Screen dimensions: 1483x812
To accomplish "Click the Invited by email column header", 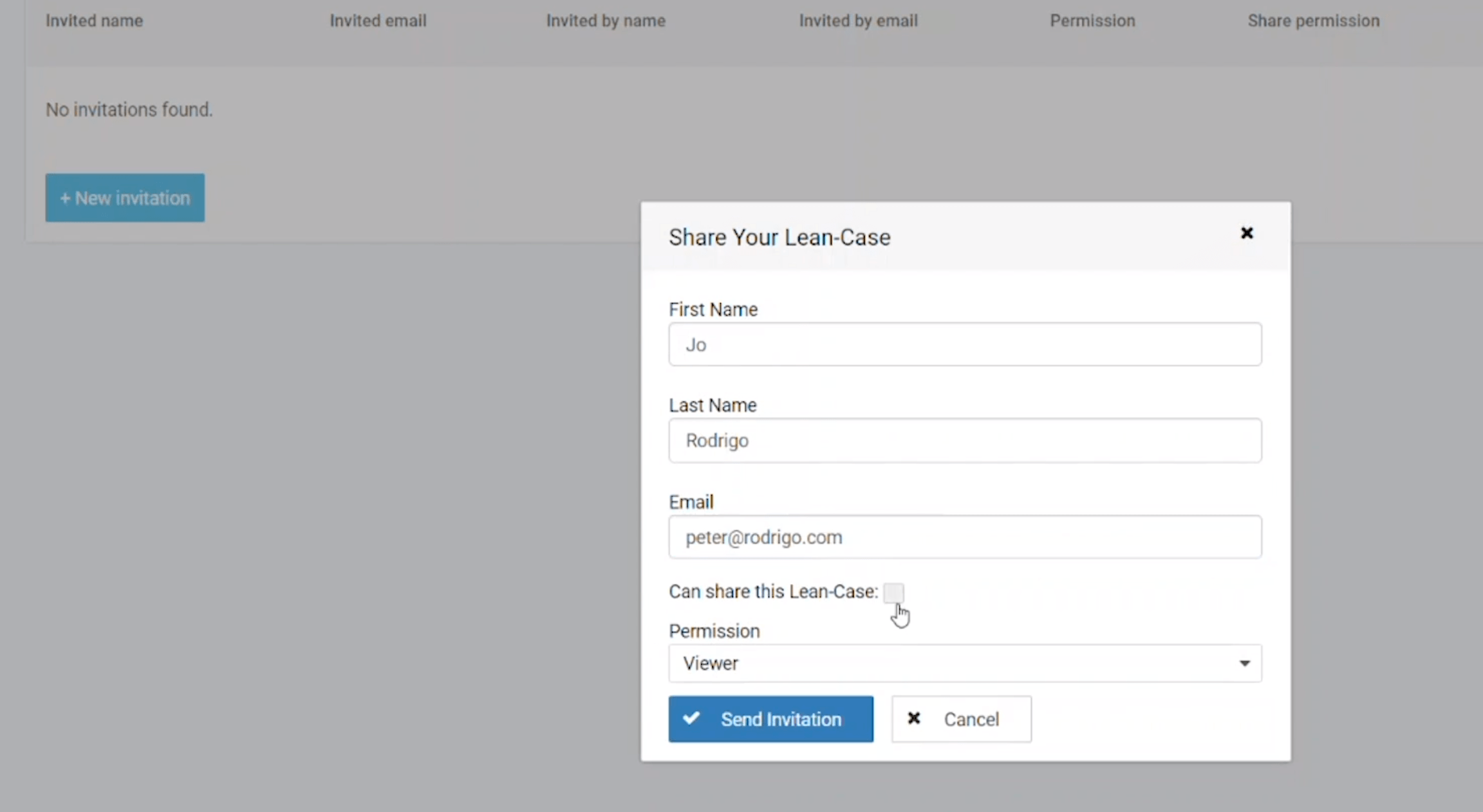I will (858, 21).
